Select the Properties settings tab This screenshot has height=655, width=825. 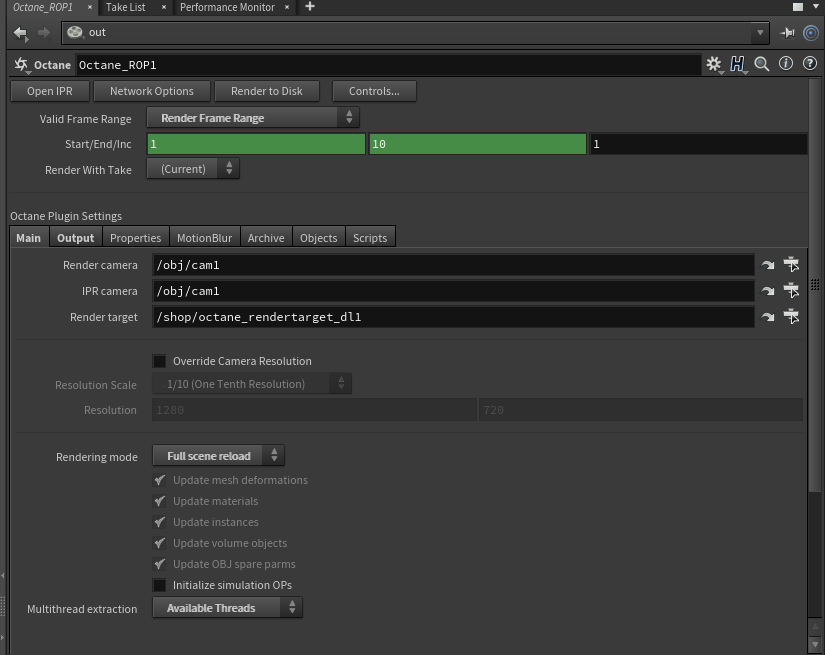(x=136, y=238)
